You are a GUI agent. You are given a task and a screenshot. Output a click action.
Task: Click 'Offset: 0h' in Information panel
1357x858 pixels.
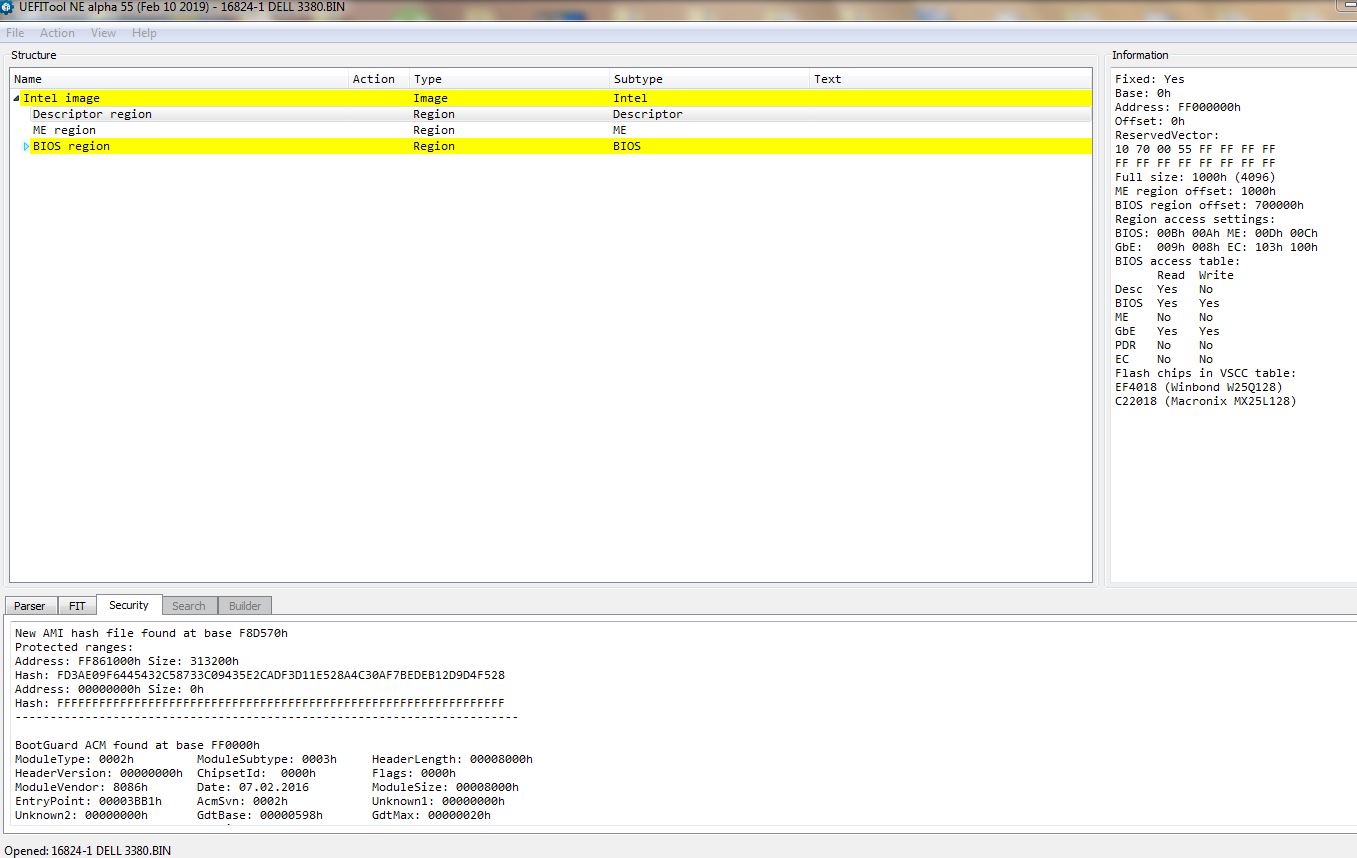point(1150,121)
